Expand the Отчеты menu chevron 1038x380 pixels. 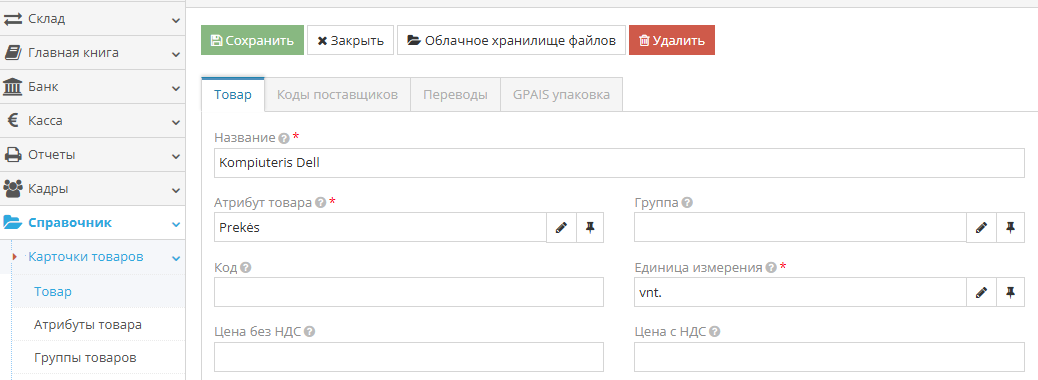pos(175,156)
